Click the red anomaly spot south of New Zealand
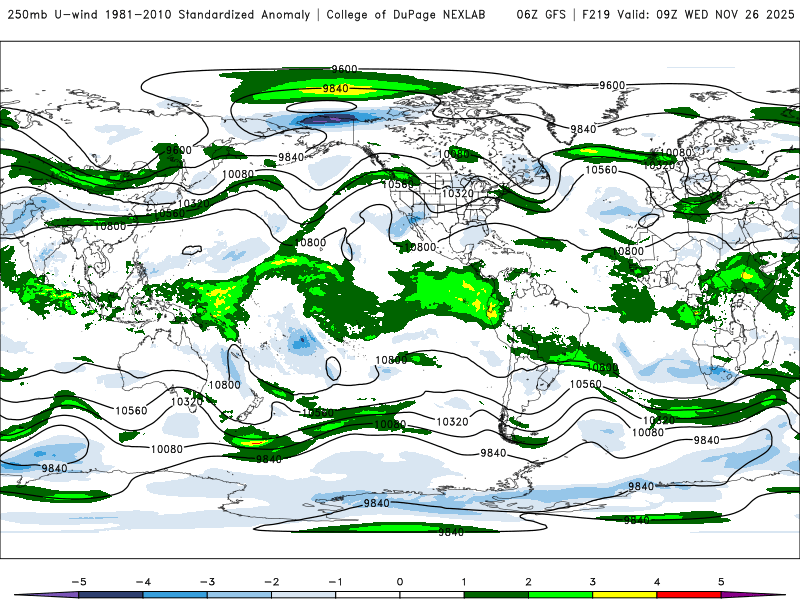This screenshot has width=800, height=600. [254, 443]
